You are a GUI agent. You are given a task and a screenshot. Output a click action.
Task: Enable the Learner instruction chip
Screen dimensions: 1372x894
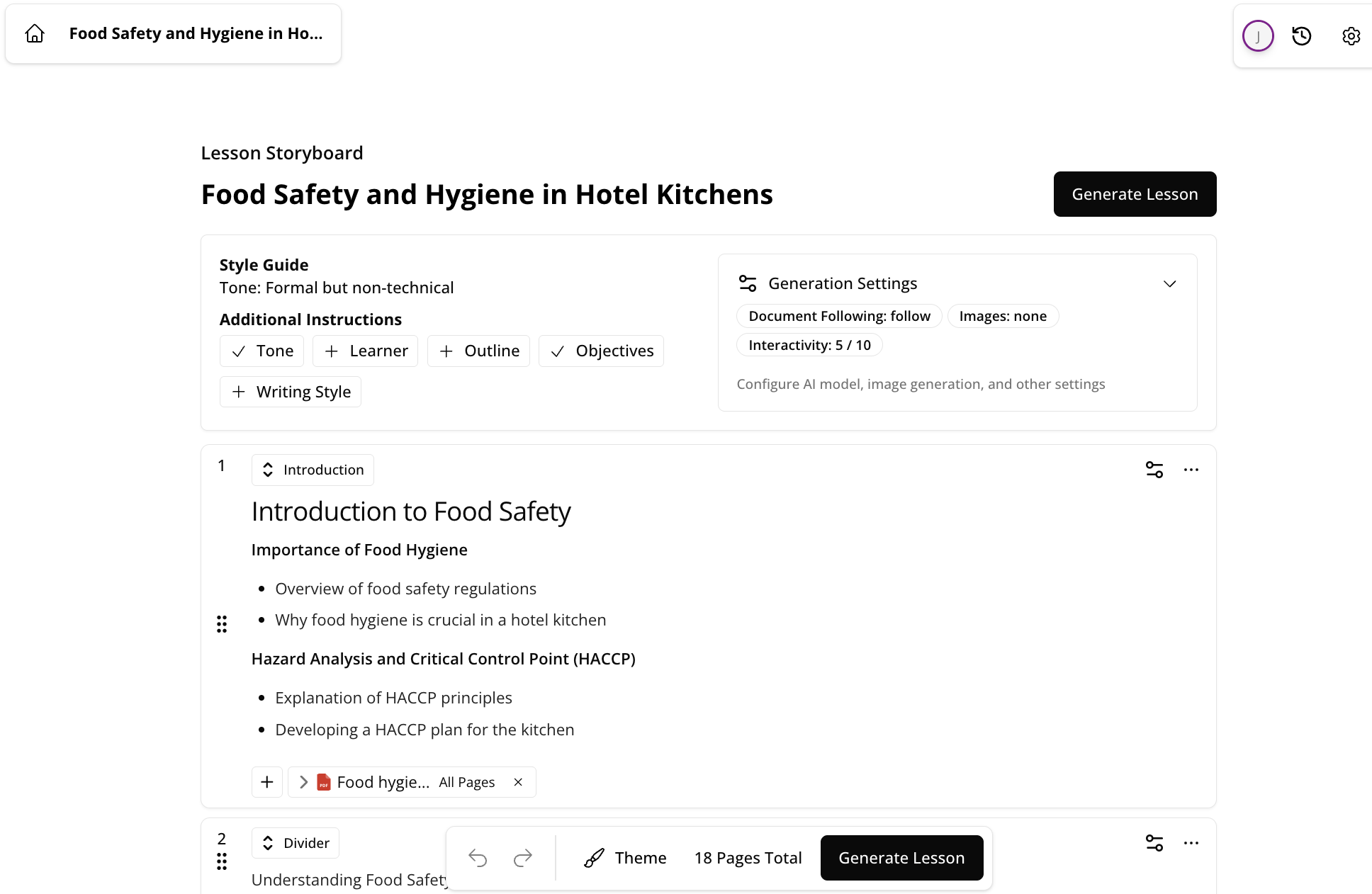(366, 351)
